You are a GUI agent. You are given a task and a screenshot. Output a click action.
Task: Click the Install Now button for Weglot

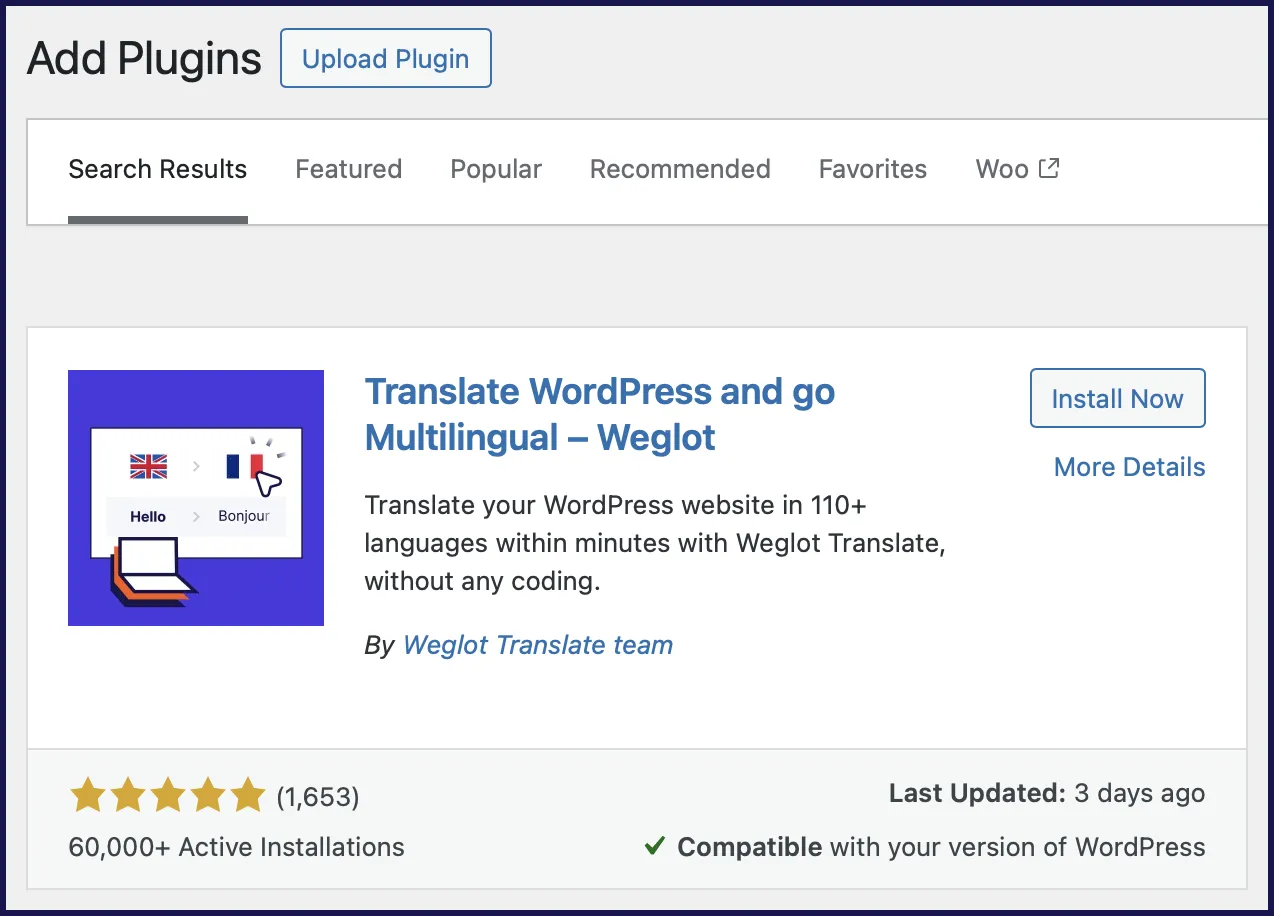click(x=1117, y=398)
